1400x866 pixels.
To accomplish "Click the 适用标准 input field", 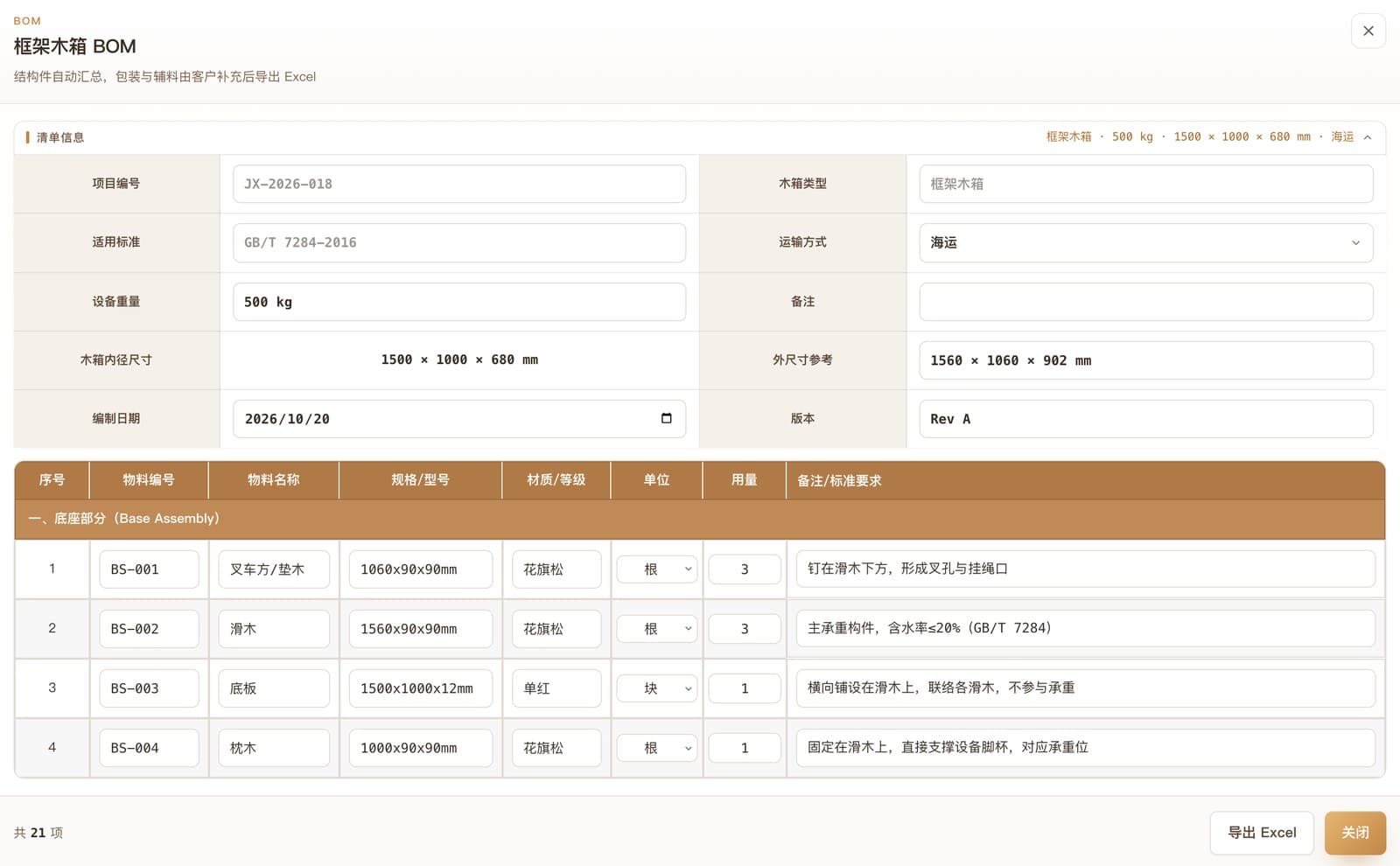I will [459, 242].
